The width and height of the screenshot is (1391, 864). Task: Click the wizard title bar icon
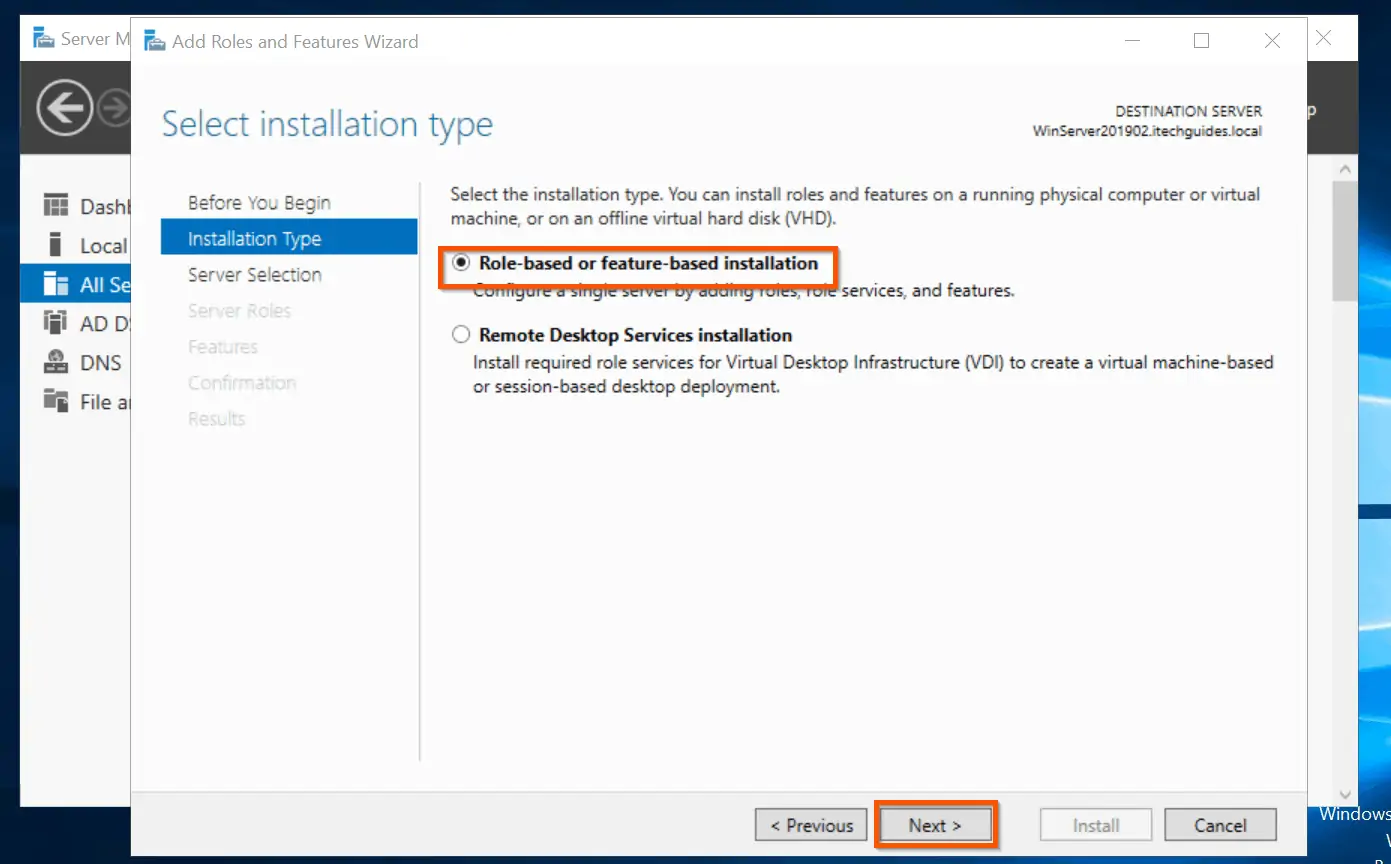pos(155,41)
